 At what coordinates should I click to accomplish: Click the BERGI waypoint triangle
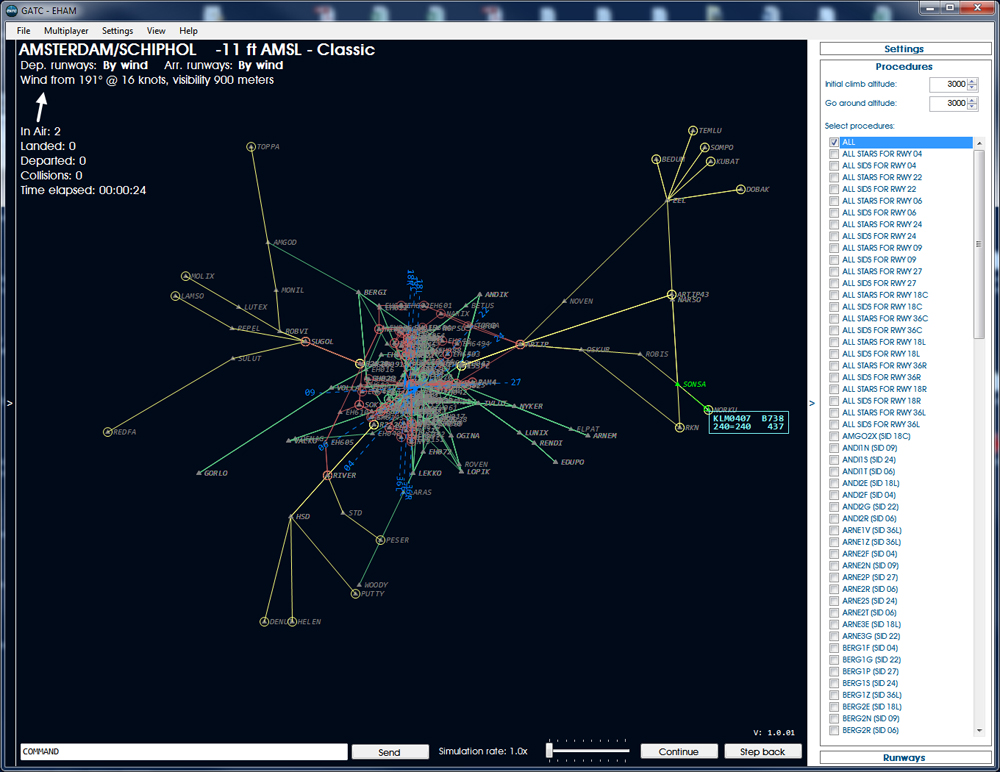(x=358, y=292)
